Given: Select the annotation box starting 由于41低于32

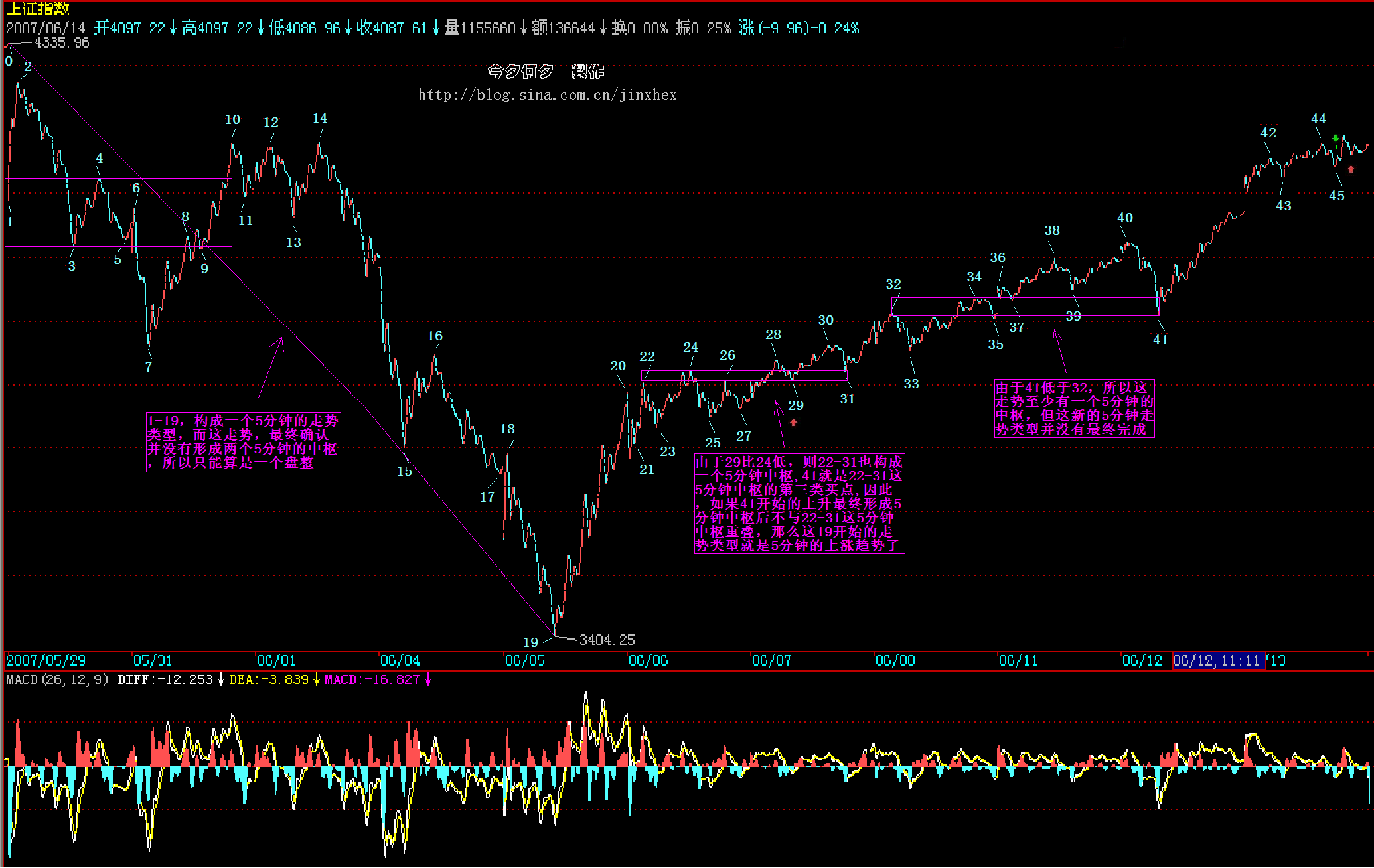Looking at the screenshot, I should pyautogui.click(x=1073, y=408).
